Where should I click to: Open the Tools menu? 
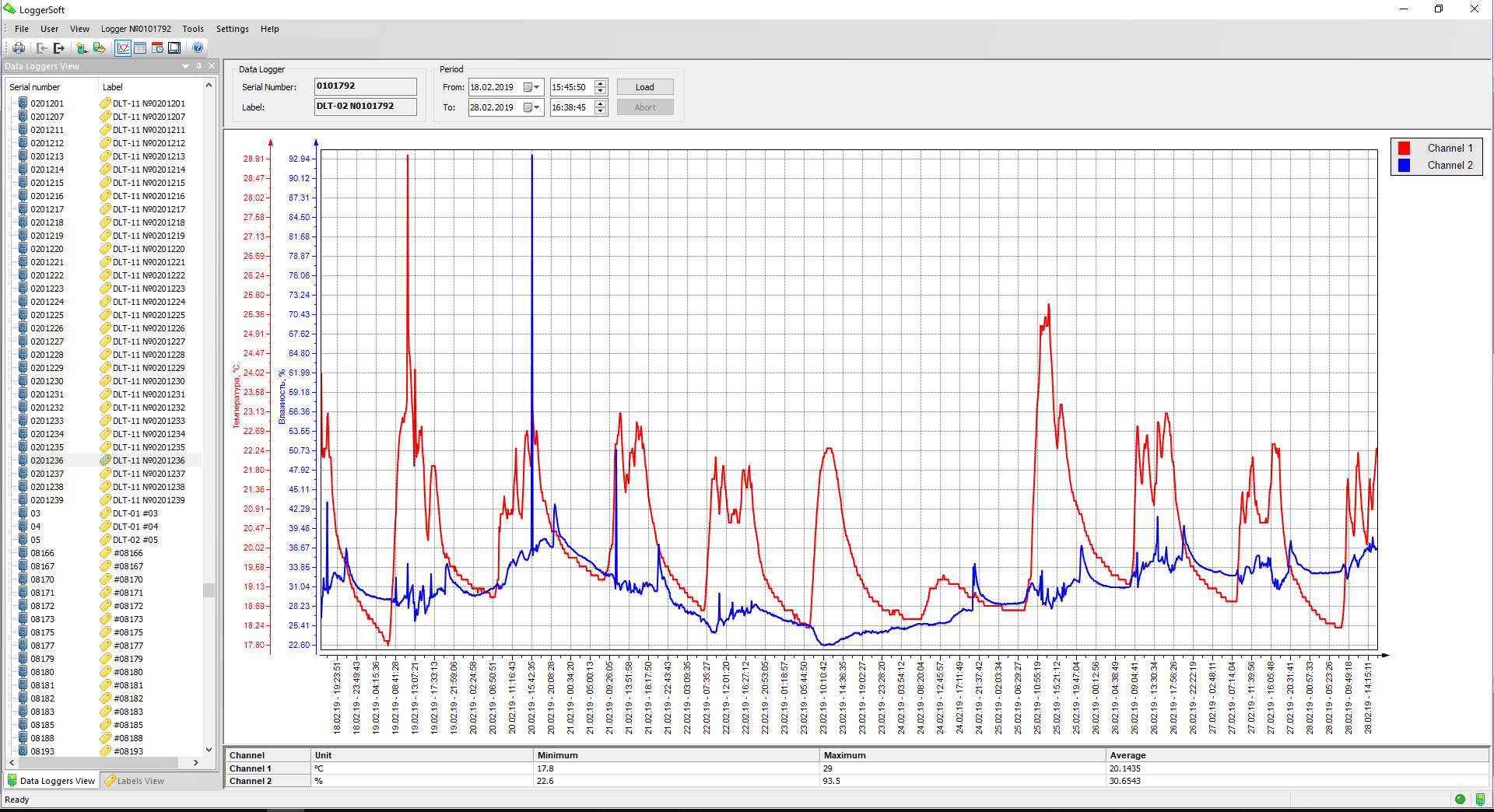[x=193, y=29]
